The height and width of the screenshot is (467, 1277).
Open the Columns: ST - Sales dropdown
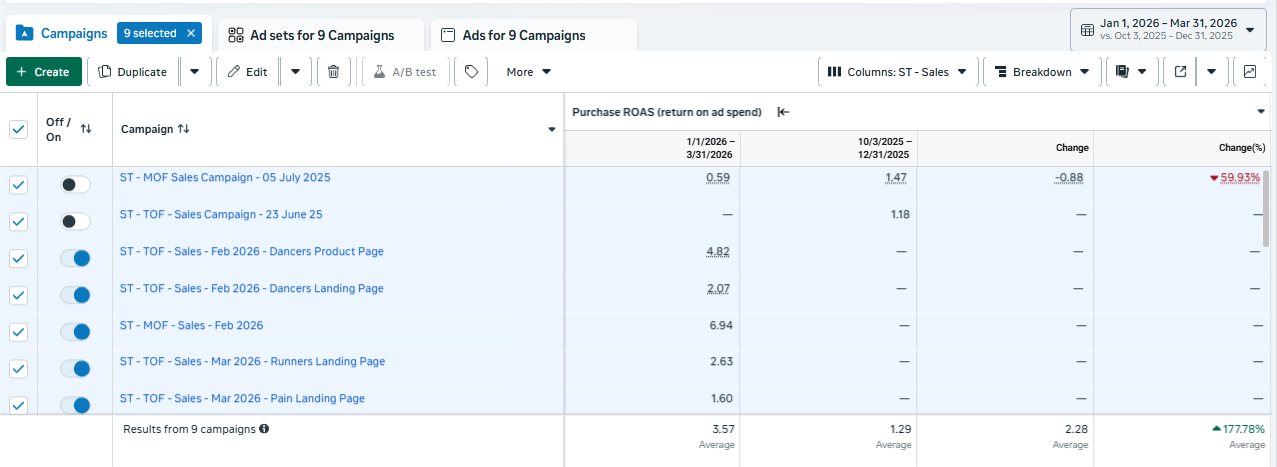(897, 72)
